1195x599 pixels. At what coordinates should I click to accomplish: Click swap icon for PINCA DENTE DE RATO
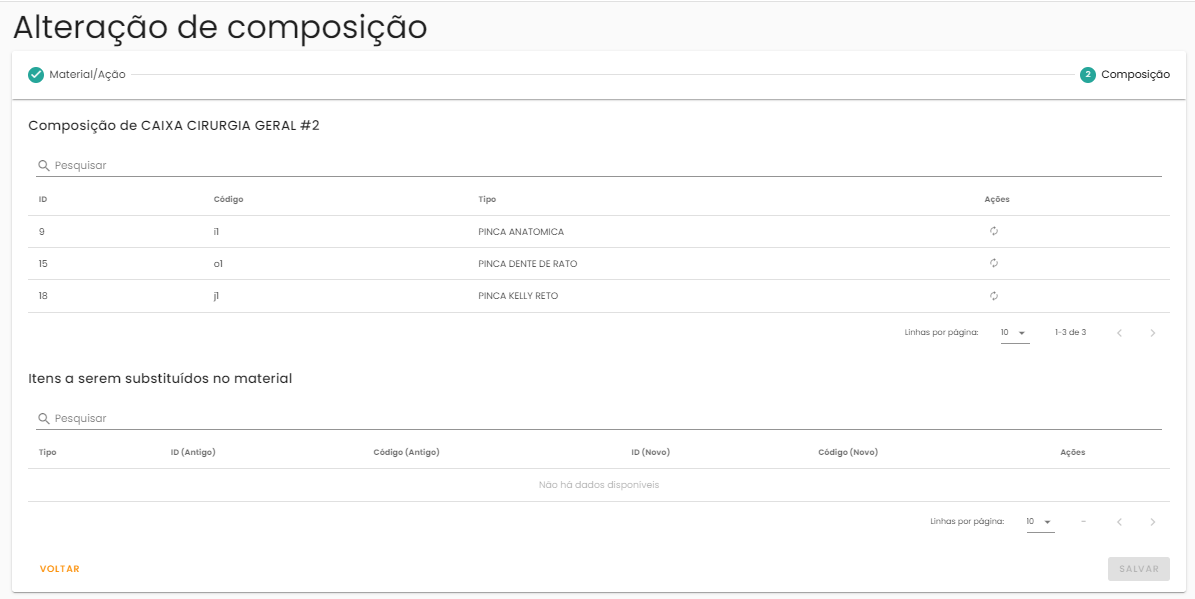[994, 263]
